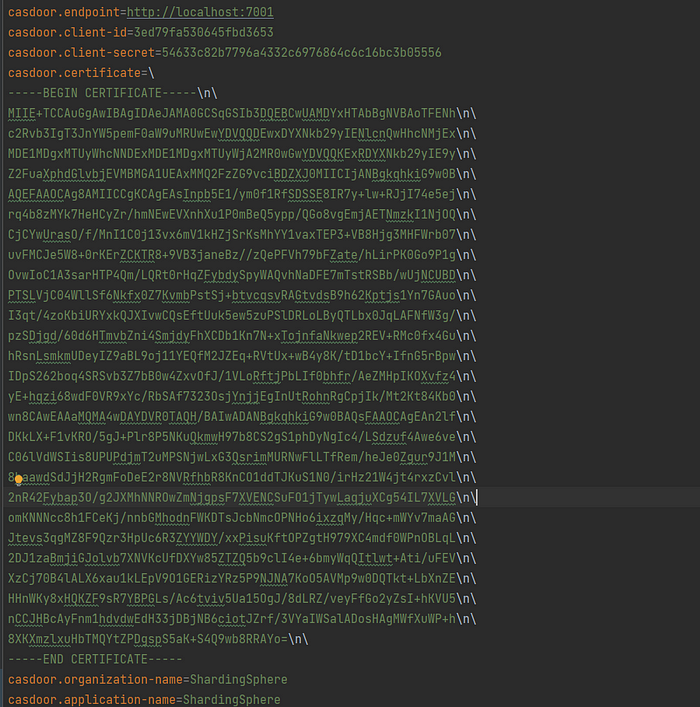This screenshot has height=707, width=700.
Task: Click the yellow intention bulb icon
Action: pyautogui.click(x=19, y=478)
